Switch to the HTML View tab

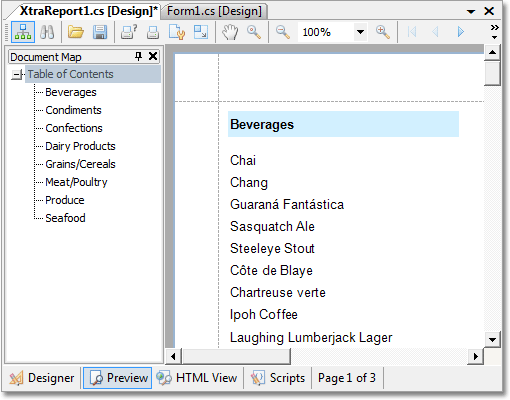point(197,378)
